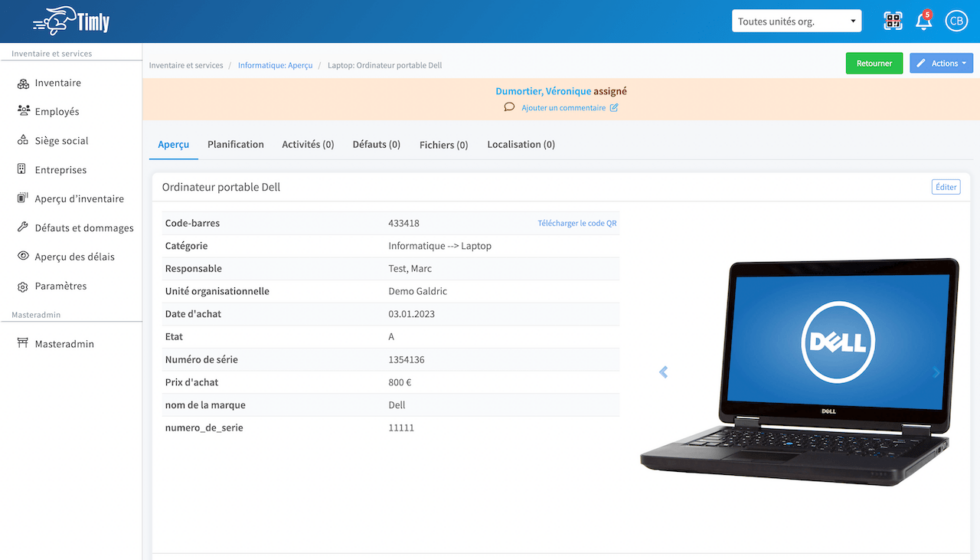Click the Dell laptop product image
The width and height of the screenshot is (980, 560).
799,371
